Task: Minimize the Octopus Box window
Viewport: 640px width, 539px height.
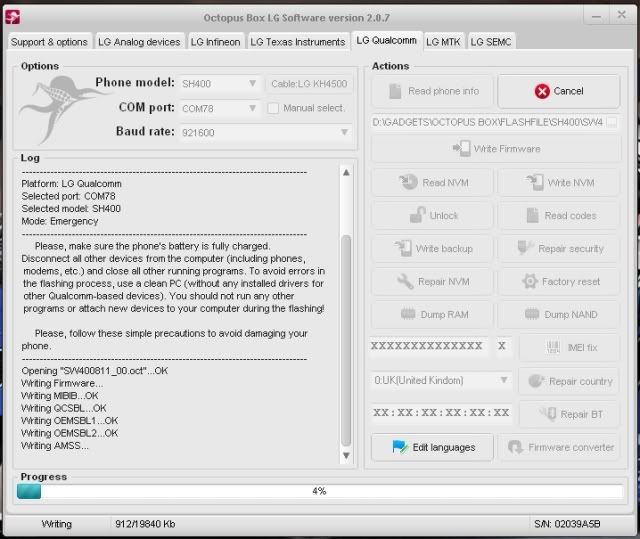Action: [x=596, y=16]
